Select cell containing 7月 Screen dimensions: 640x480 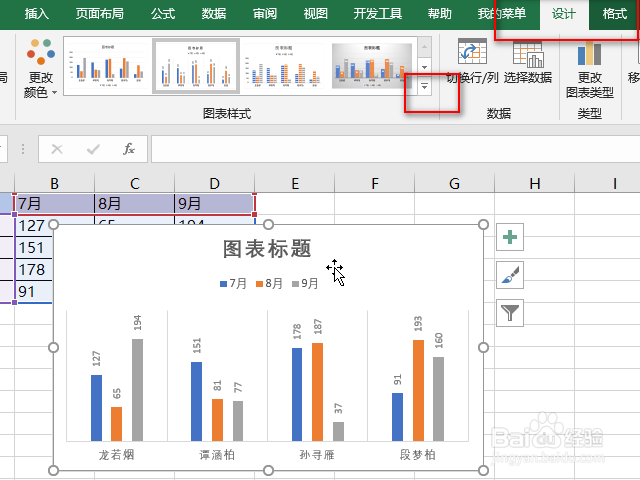coord(54,203)
